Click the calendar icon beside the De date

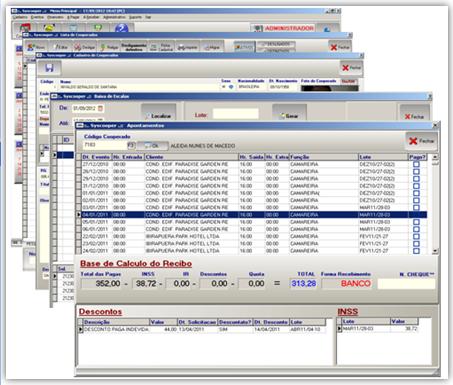coord(100,108)
